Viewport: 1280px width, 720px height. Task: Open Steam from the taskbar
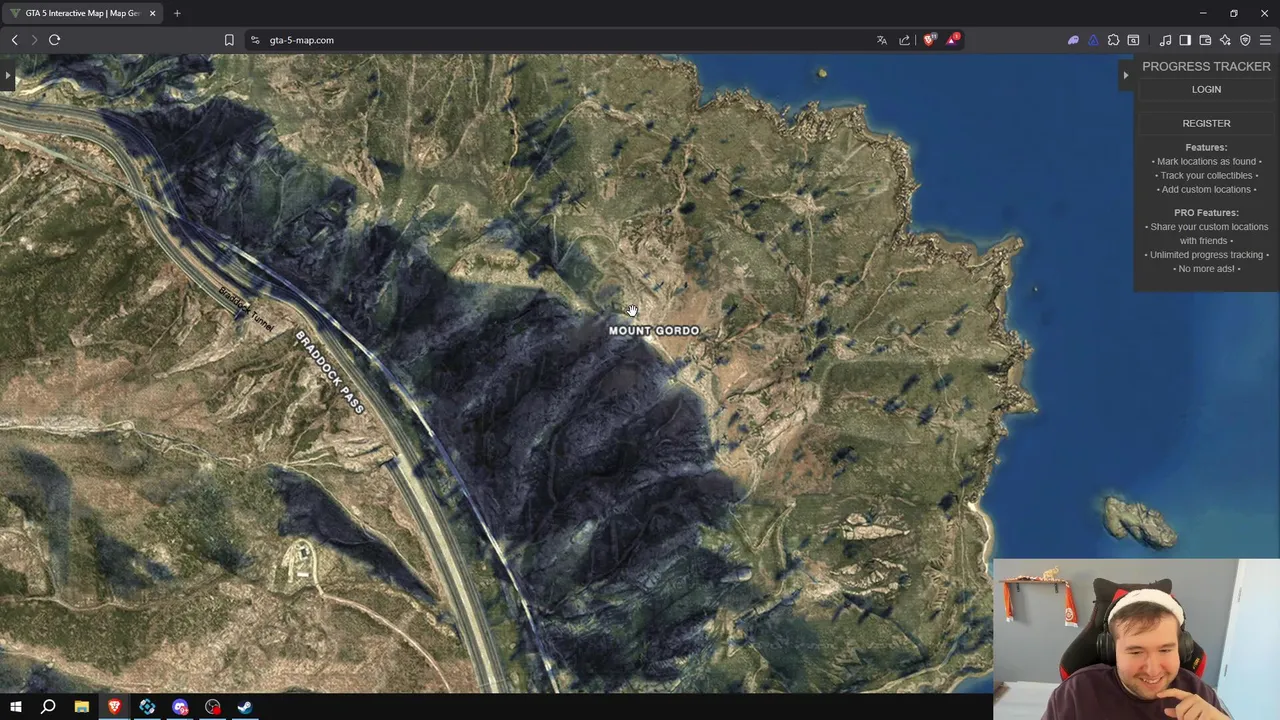(245, 707)
